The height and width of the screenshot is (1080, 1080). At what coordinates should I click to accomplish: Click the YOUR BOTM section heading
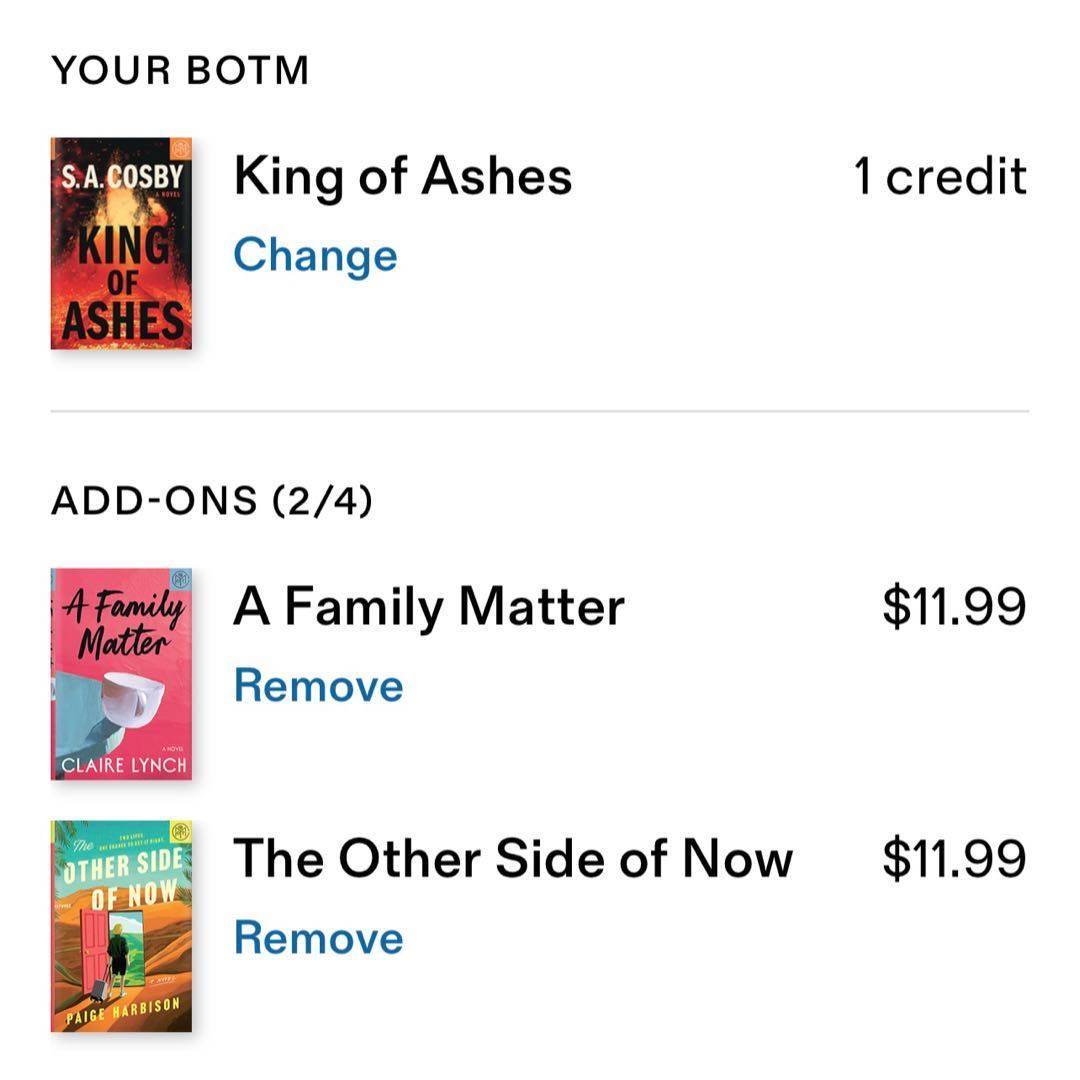[x=180, y=71]
